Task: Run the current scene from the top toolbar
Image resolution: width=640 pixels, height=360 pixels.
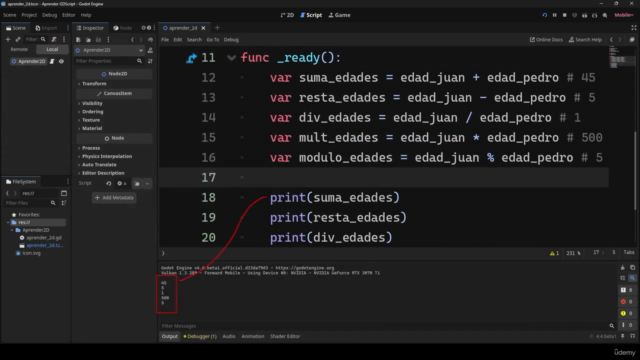Action: pos(584,15)
